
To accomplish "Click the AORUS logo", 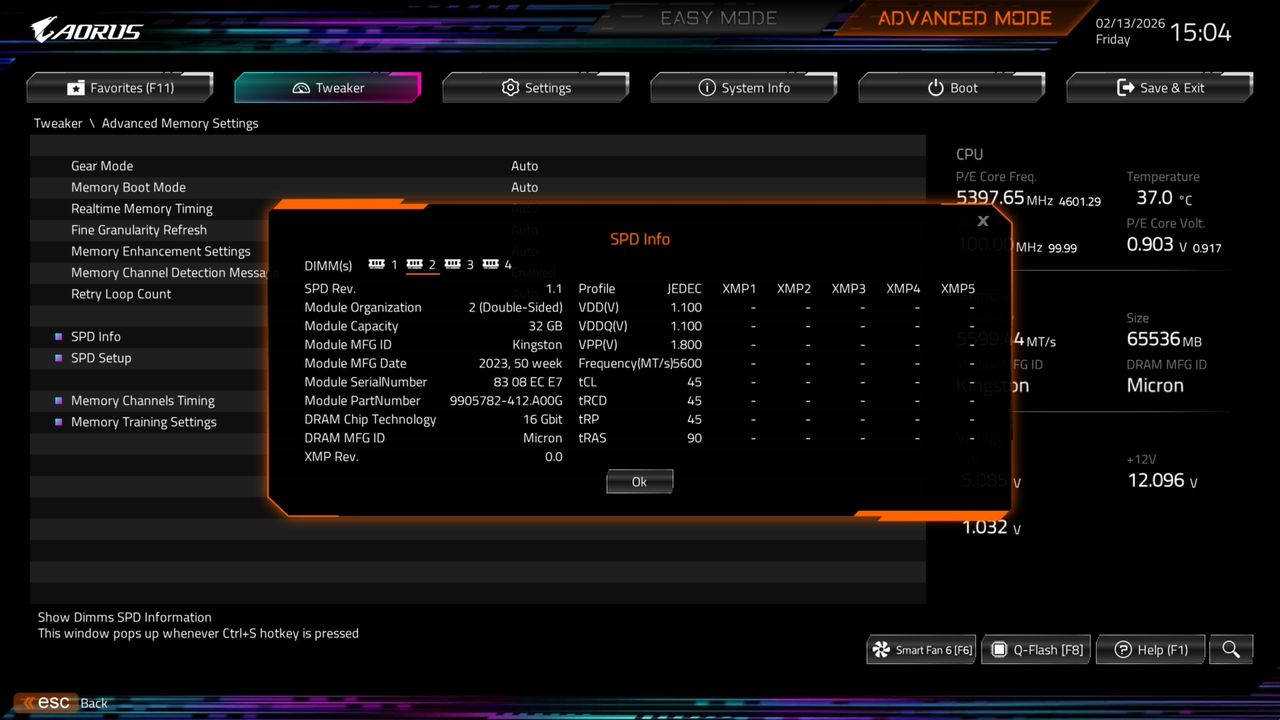I will (x=85, y=28).
